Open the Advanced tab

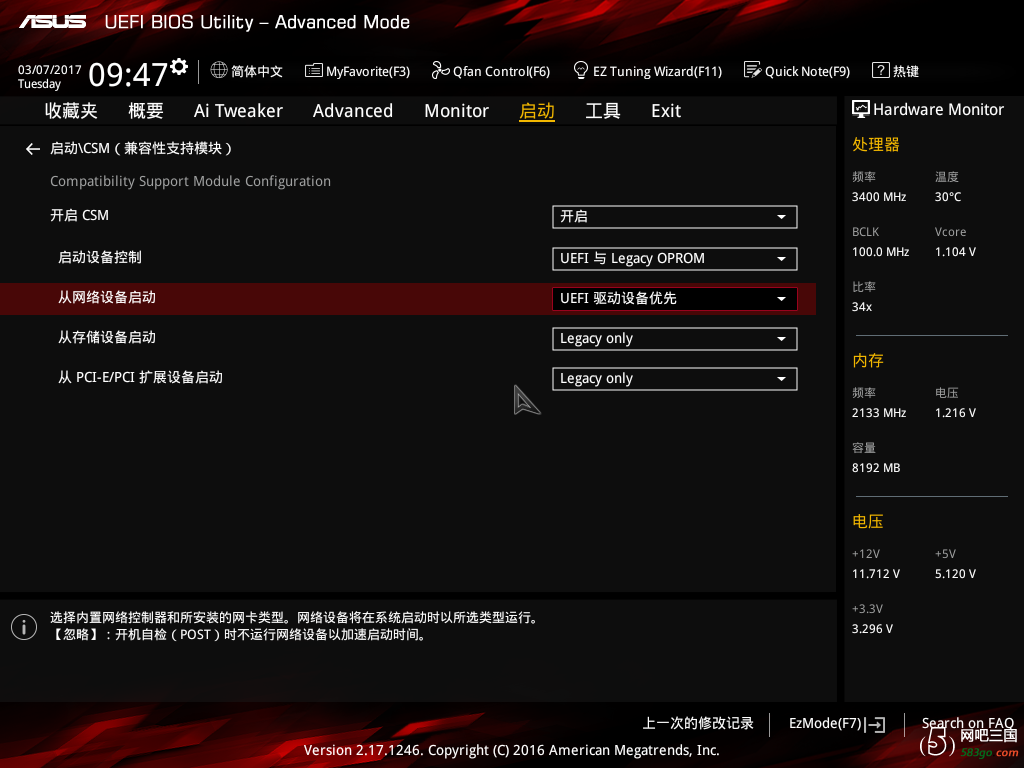353,111
